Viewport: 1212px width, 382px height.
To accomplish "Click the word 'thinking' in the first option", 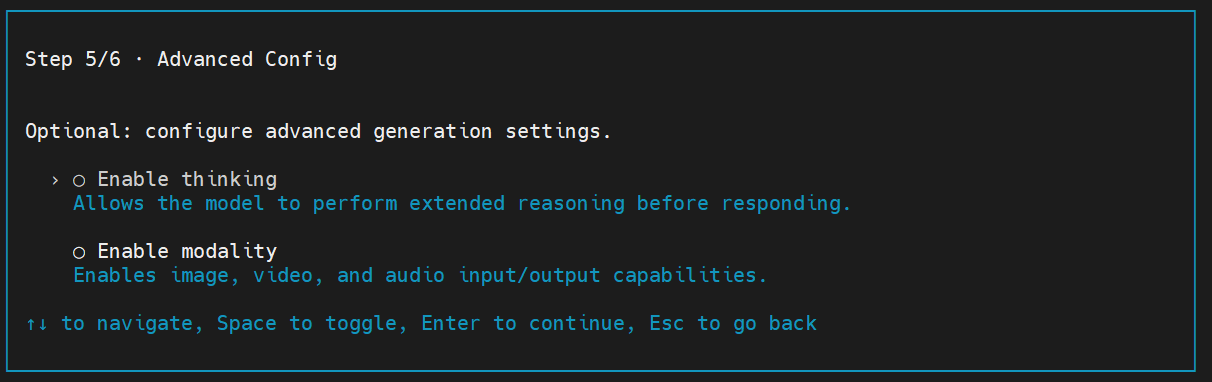I will [229, 180].
